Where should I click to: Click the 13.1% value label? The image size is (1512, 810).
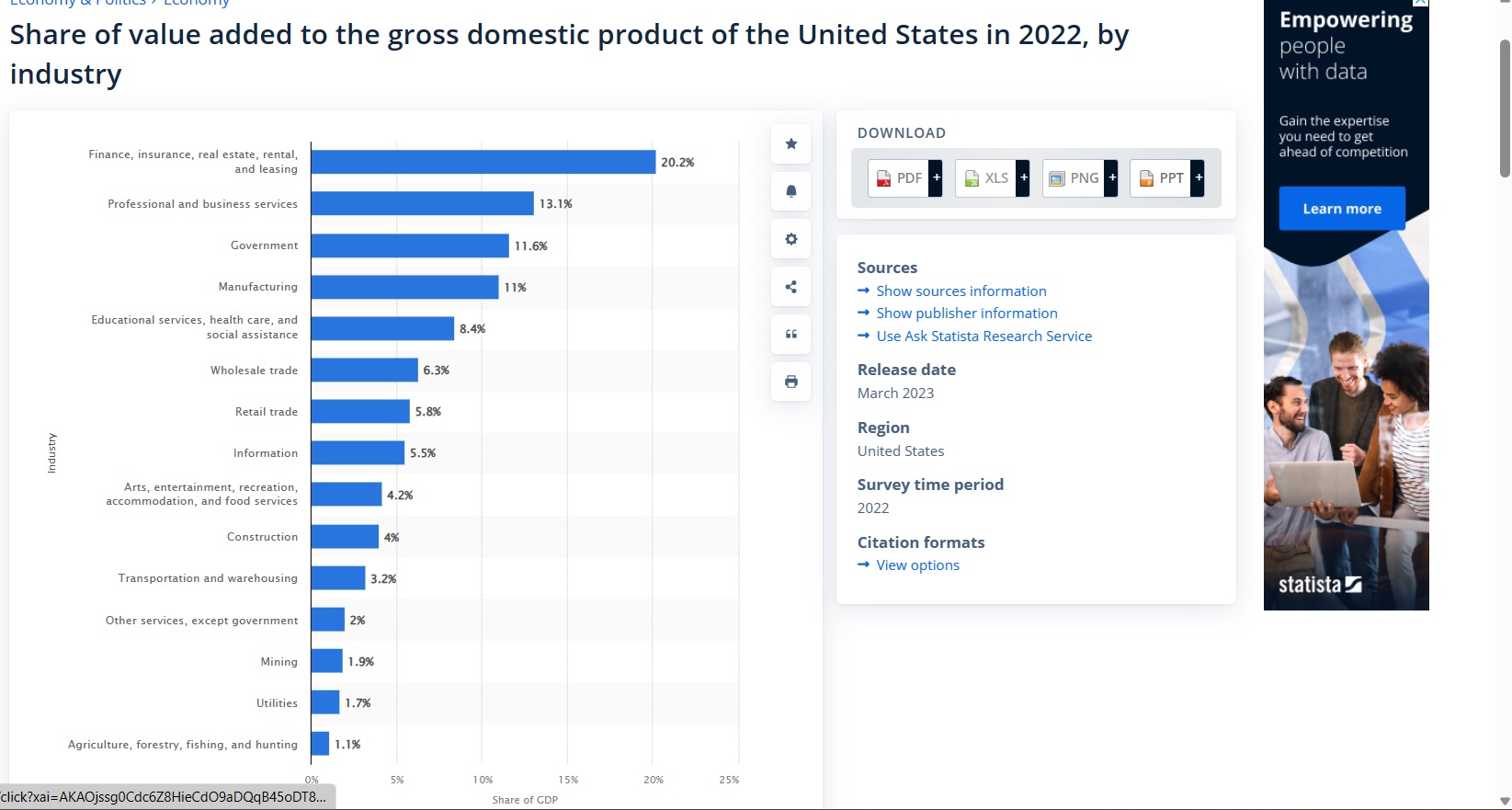[555, 204]
